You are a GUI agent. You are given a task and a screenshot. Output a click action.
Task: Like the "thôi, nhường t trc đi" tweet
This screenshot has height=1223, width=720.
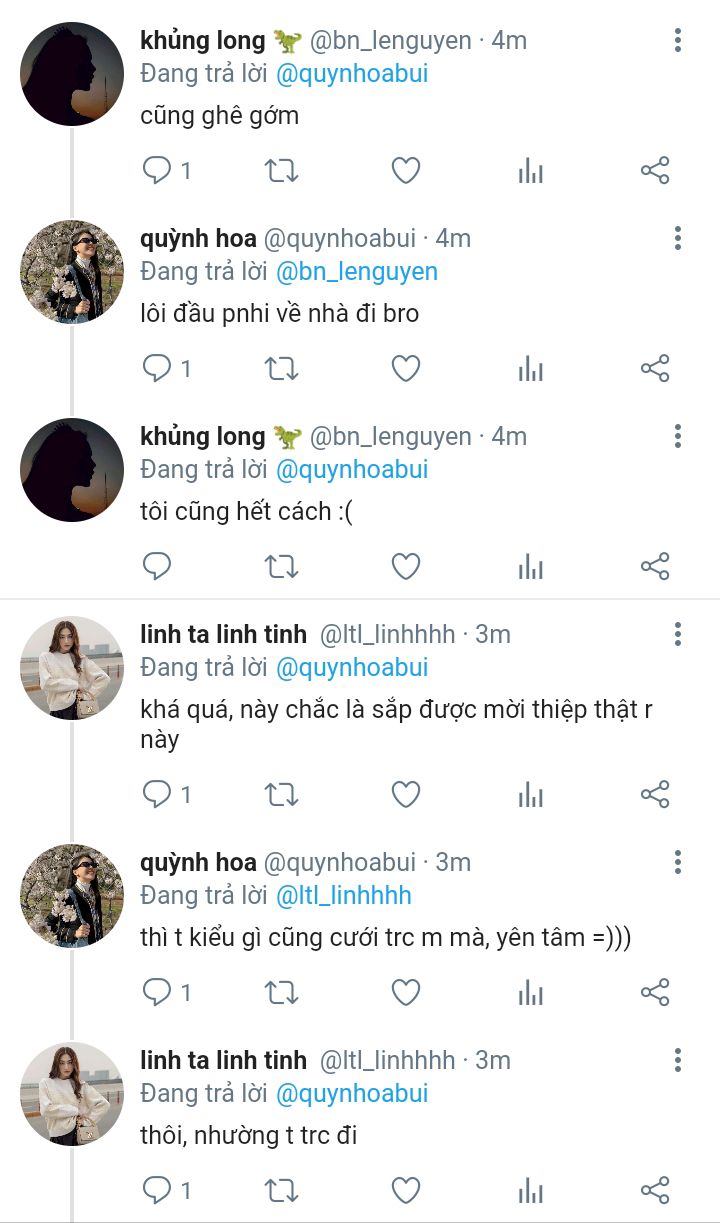[405, 1191]
